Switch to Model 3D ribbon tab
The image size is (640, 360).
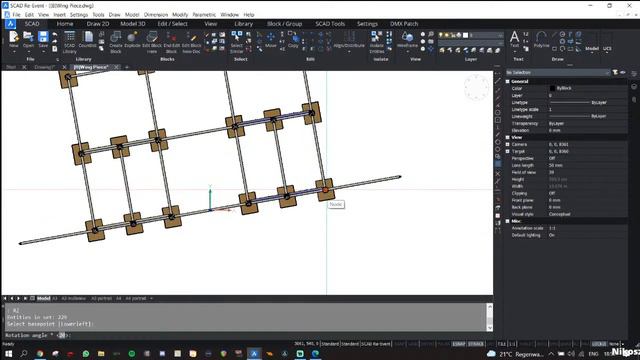tap(133, 24)
